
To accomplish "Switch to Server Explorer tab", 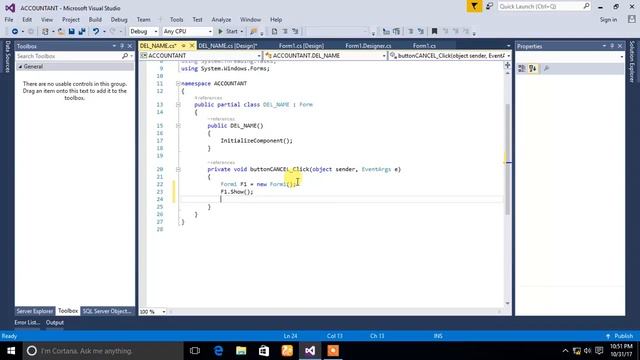I will (35, 311).
